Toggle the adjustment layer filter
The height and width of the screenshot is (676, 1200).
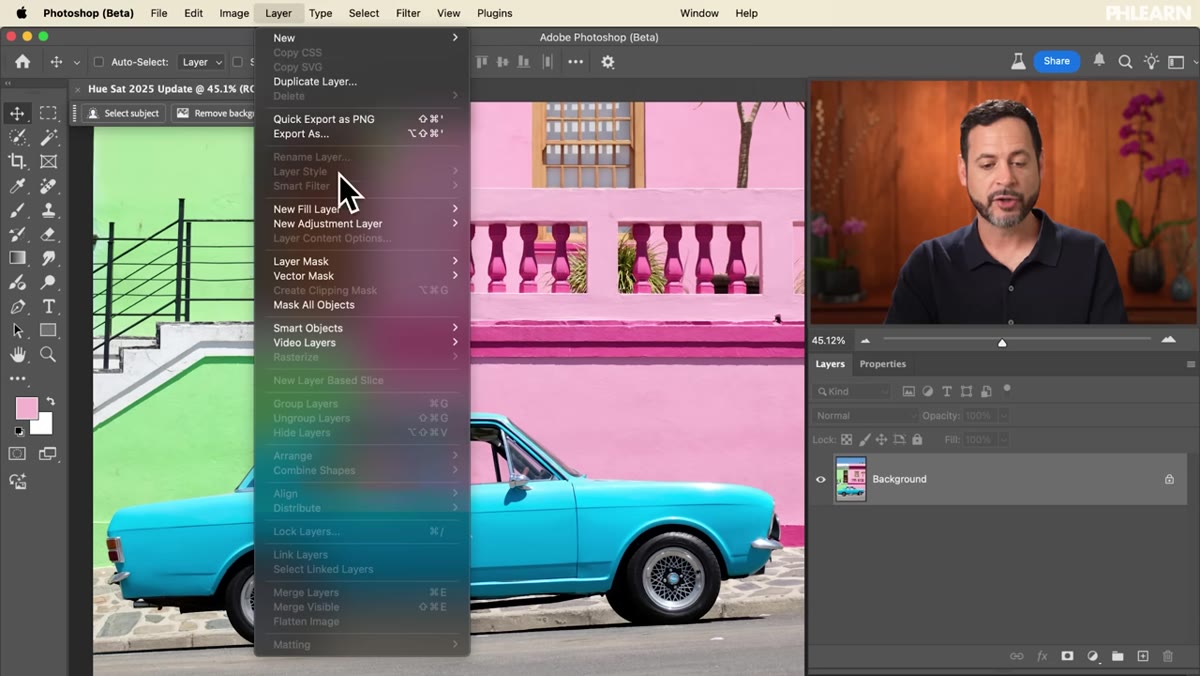927,392
